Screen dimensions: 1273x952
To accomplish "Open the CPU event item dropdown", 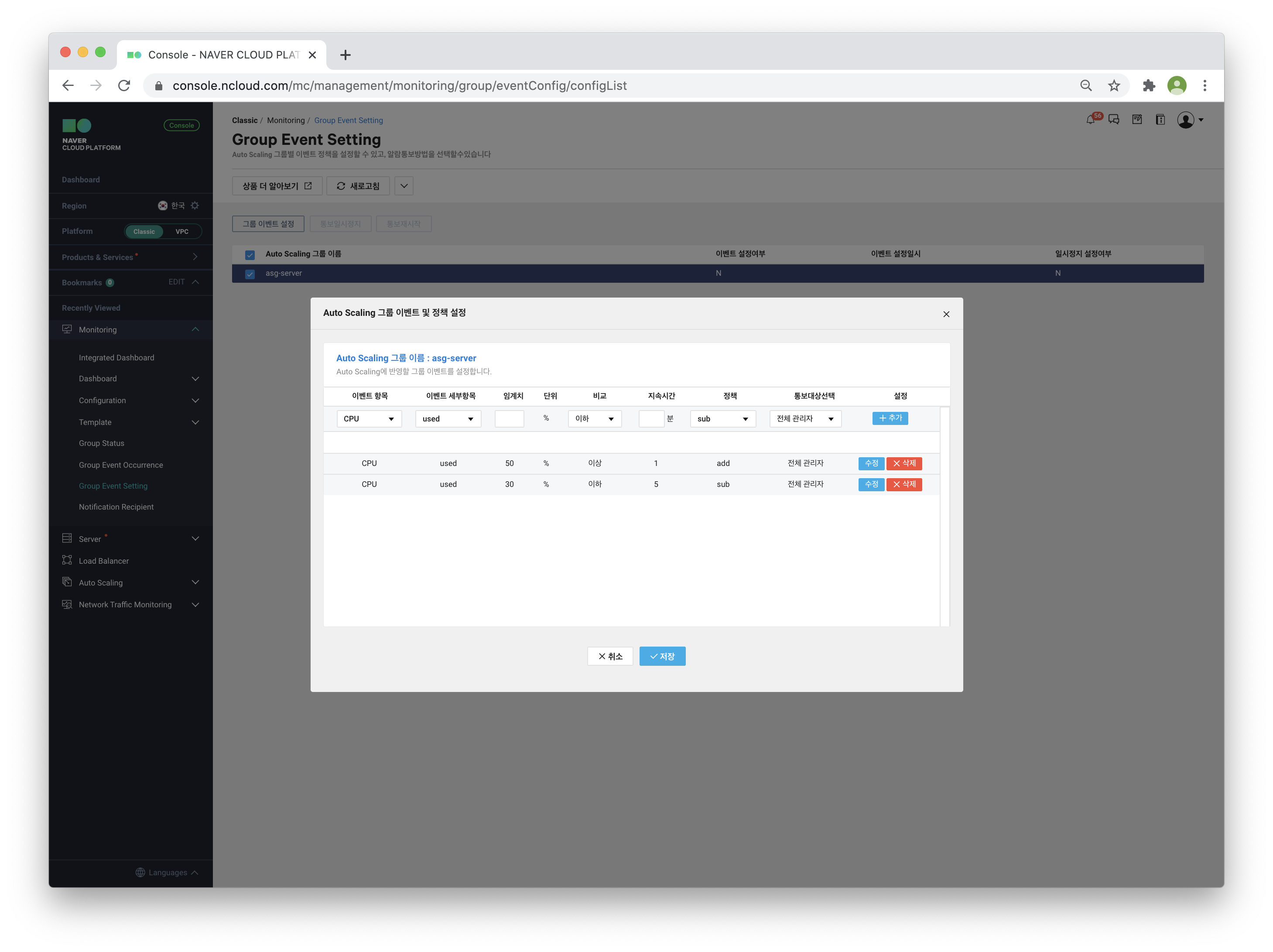I will point(369,418).
